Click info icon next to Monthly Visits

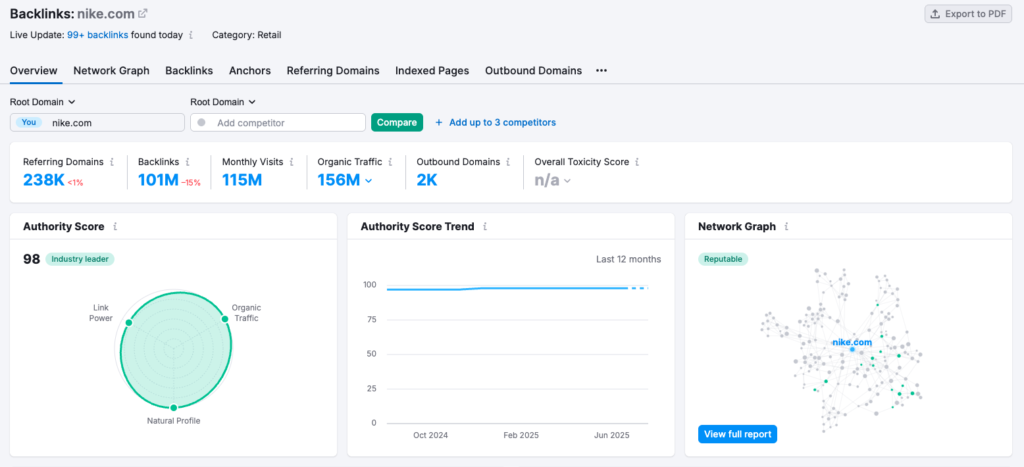pyautogui.click(x=292, y=161)
